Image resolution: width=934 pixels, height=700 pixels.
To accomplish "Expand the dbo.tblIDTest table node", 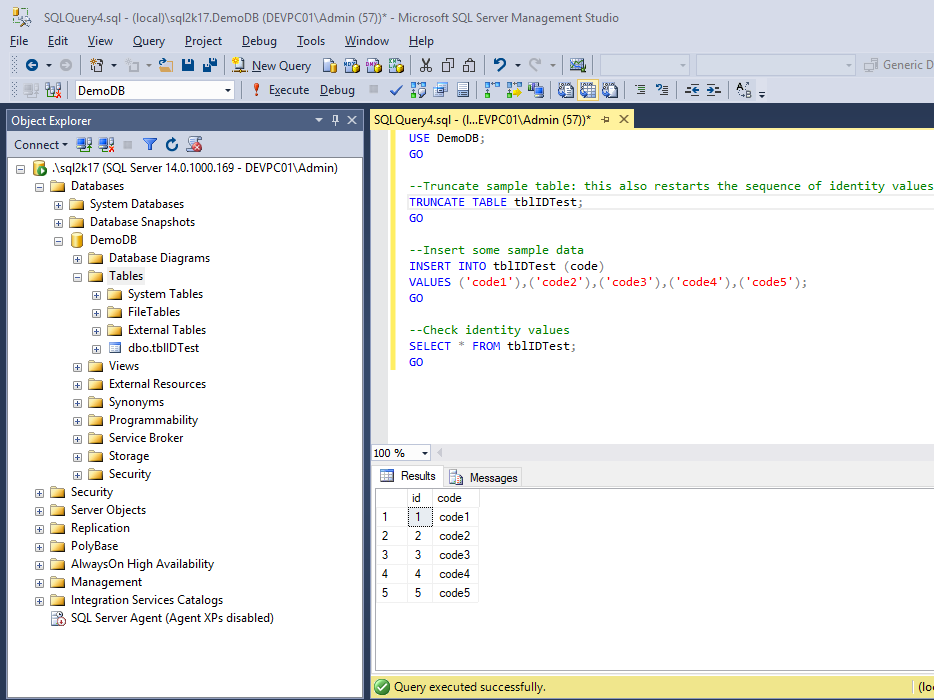I will (x=96, y=349).
